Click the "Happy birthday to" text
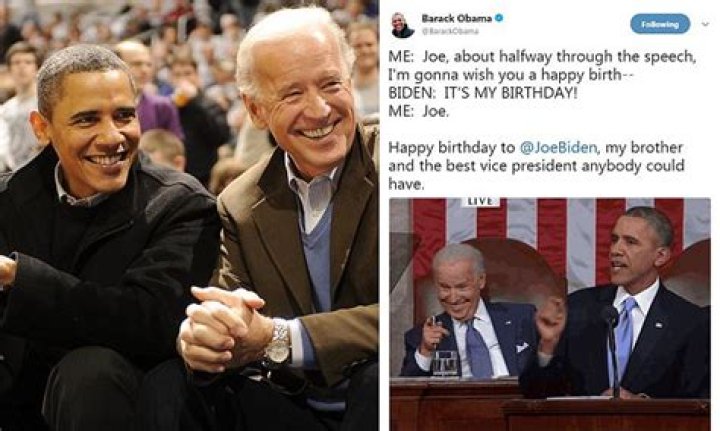720x431 pixels. tap(452, 148)
